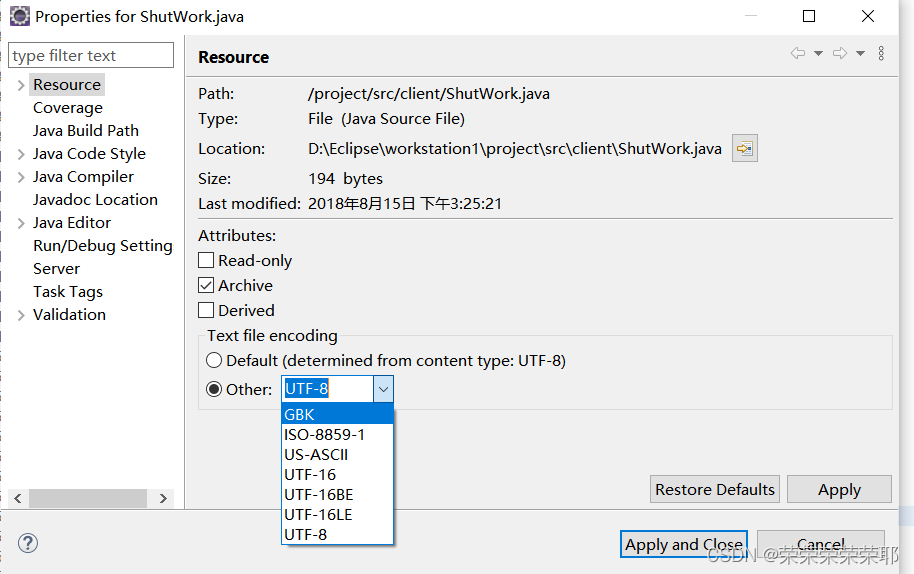Click the Eclipse icon in the title bar
Viewport: 914px width, 574px height.
click(x=19, y=16)
